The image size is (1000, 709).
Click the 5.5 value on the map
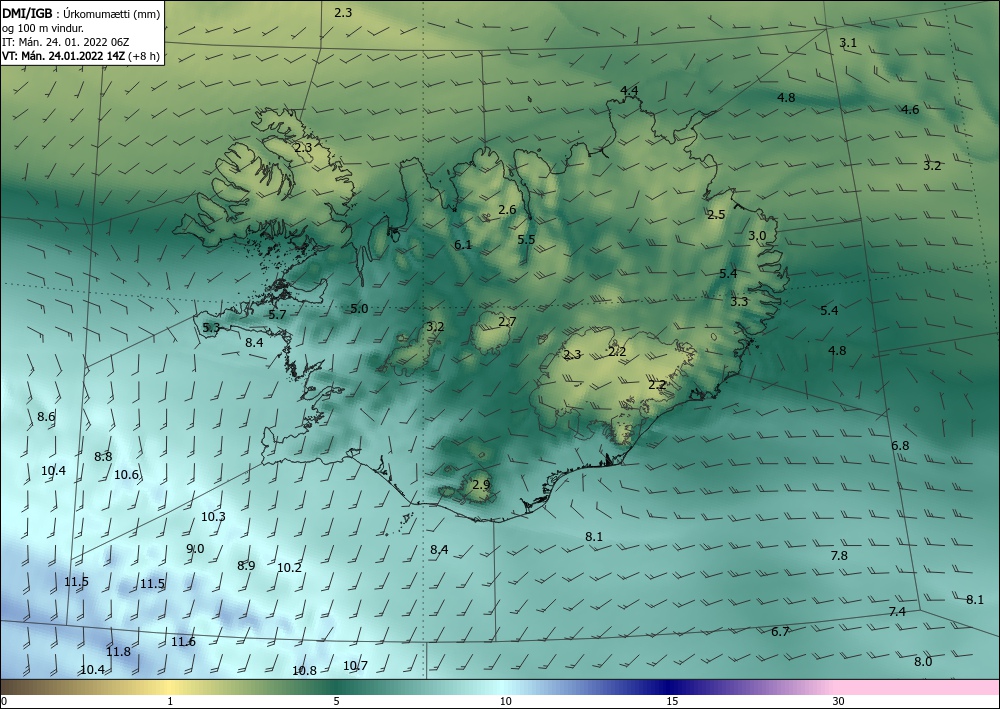[x=526, y=240]
